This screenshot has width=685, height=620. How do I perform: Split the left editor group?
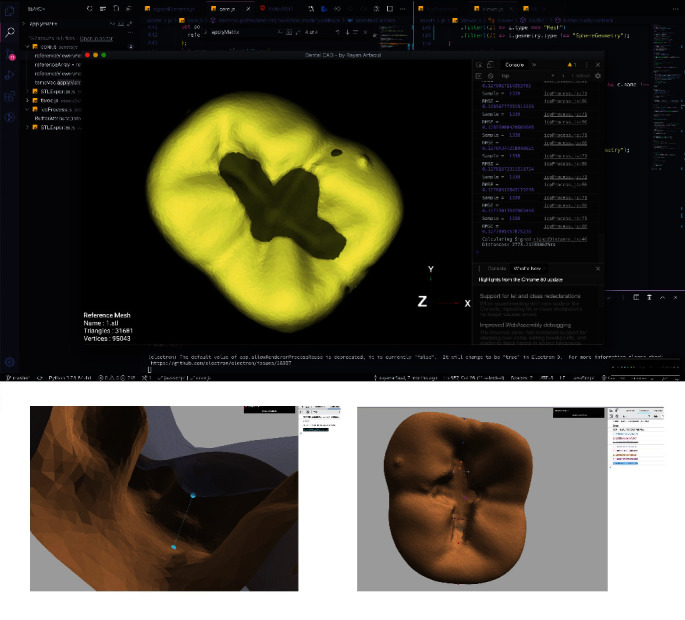point(390,9)
